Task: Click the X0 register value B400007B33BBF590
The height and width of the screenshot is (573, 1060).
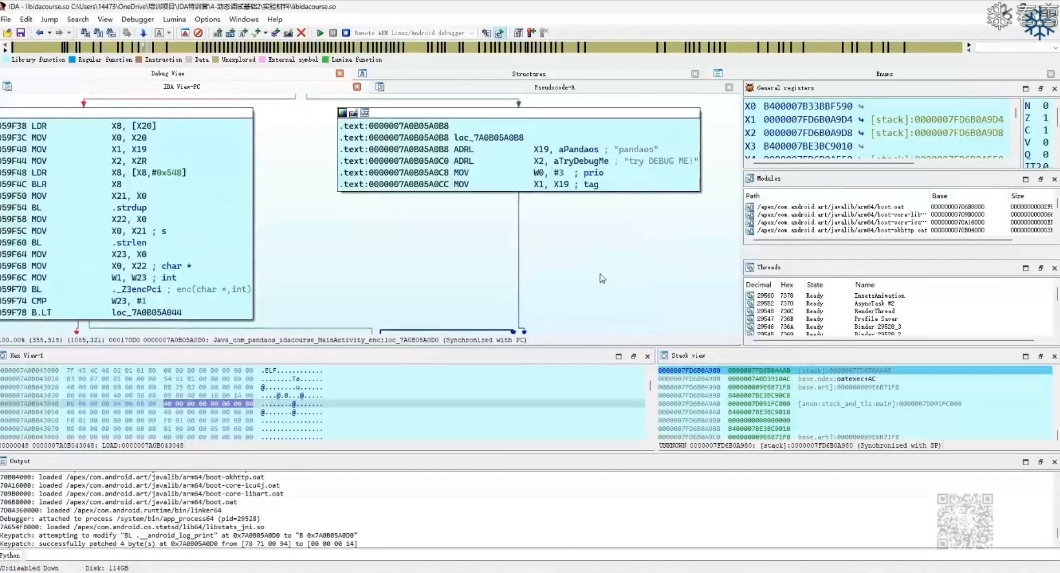Action: tap(808, 106)
